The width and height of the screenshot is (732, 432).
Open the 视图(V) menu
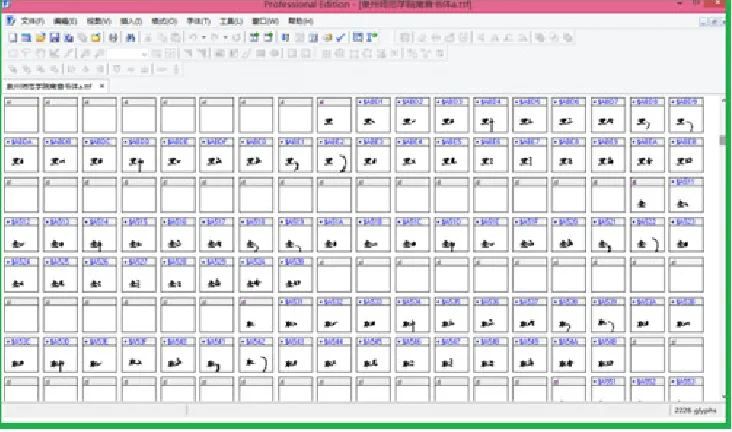(99, 21)
